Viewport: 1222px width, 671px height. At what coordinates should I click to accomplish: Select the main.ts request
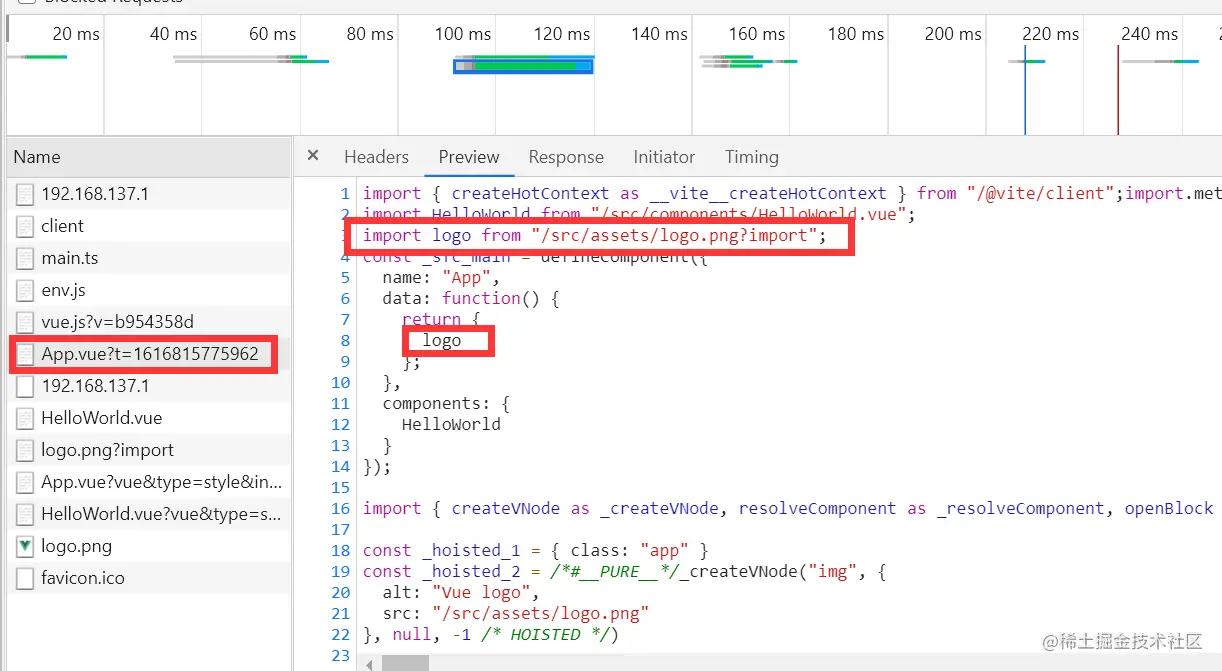[x=149, y=258]
